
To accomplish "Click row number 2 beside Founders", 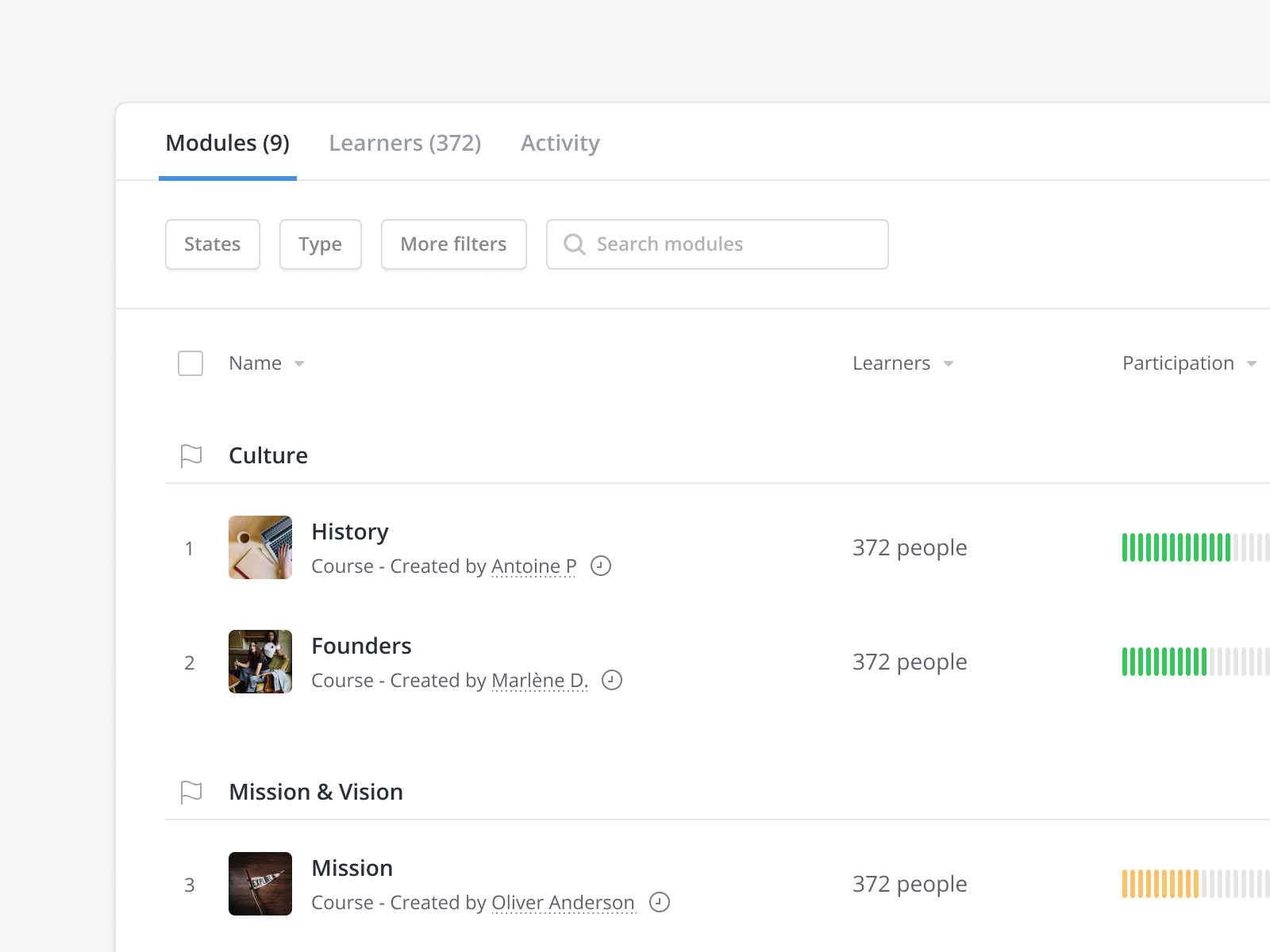I will click(x=189, y=662).
